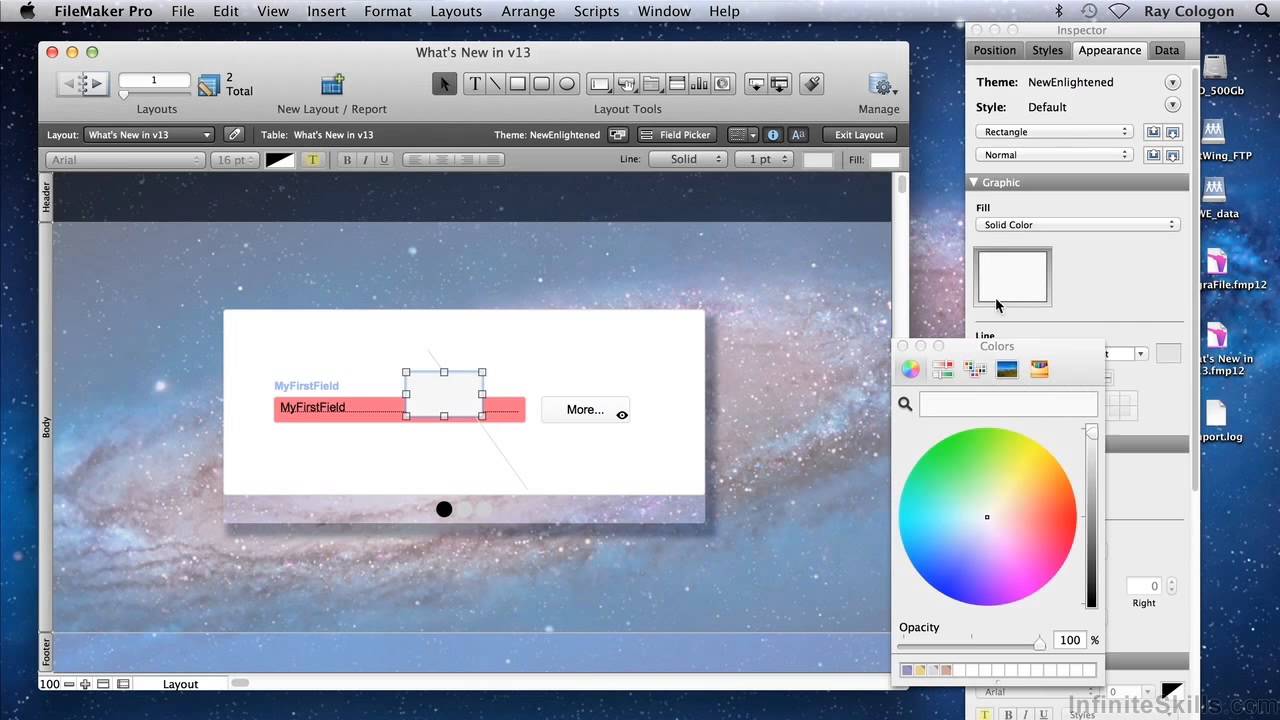Switch to the Position tab in Inspector
Image resolution: width=1280 pixels, height=720 pixels.
[x=995, y=50]
